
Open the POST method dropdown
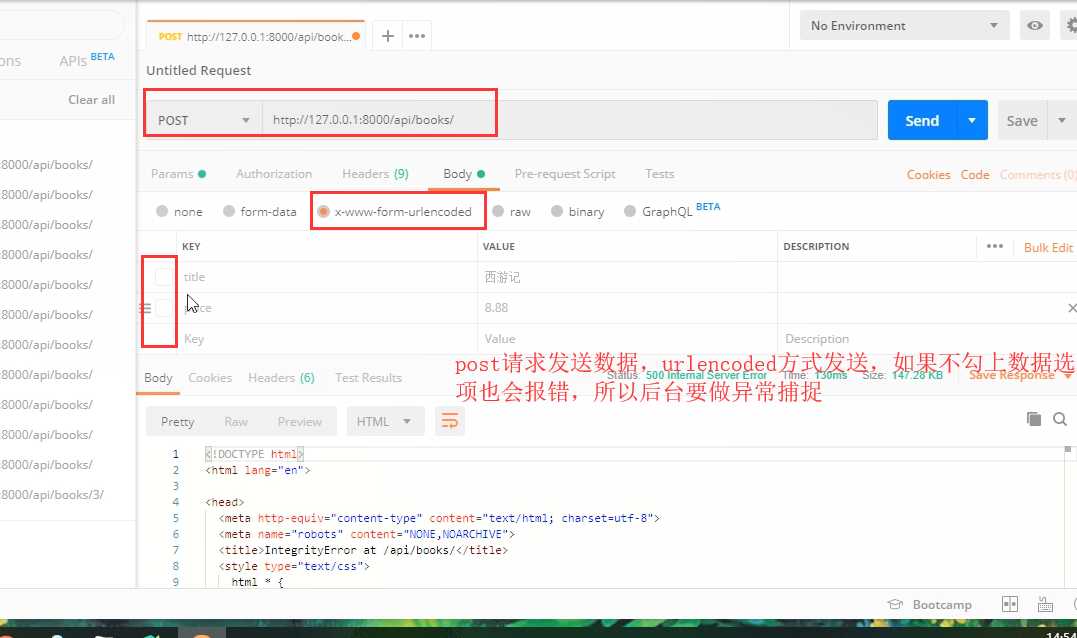(204, 120)
